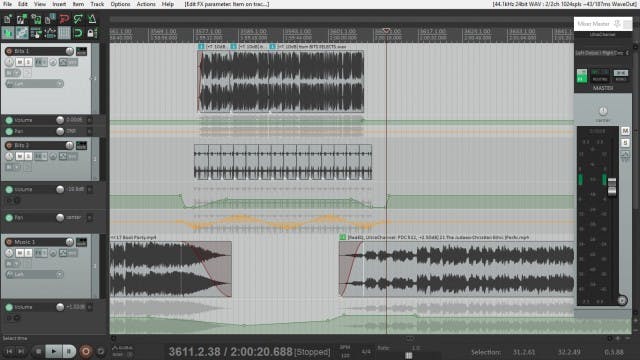Screen dimensions: 640x360
Task: Click the transport Play button
Action: click(x=53, y=351)
